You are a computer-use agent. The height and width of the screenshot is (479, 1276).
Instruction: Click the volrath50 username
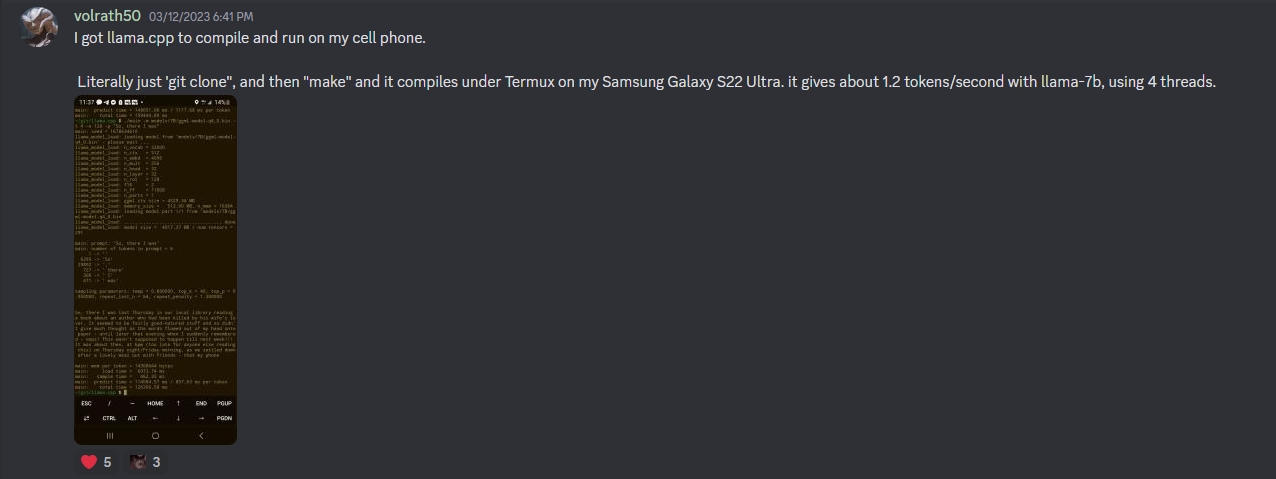point(107,16)
